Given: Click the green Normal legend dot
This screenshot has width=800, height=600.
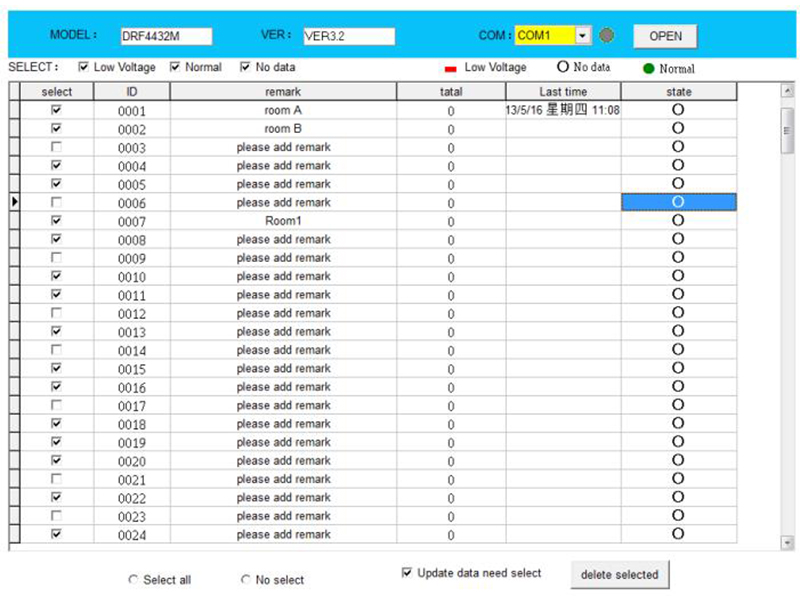Looking at the screenshot, I should click(x=648, y=69).
